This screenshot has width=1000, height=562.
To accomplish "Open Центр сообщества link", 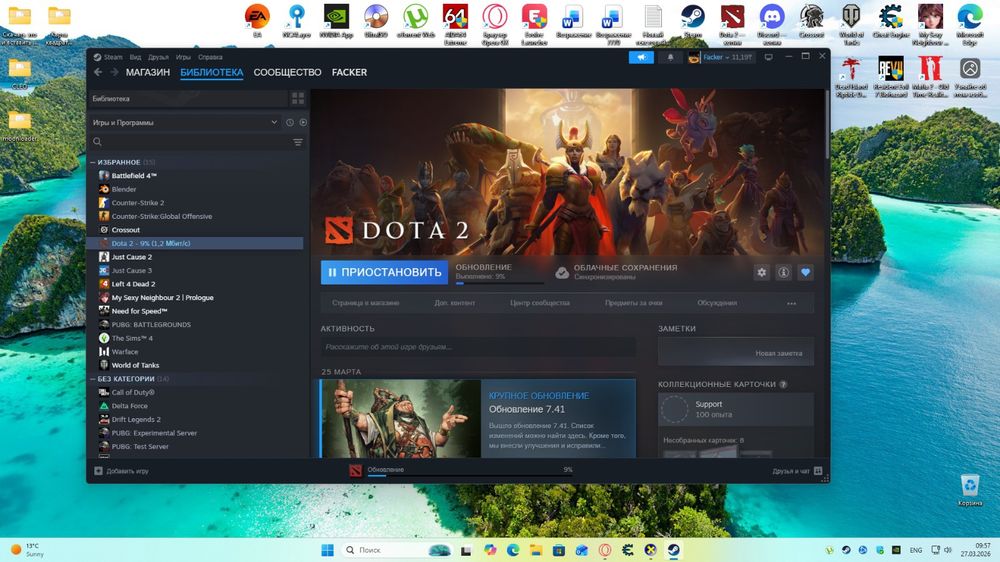I will click(540, 303).
